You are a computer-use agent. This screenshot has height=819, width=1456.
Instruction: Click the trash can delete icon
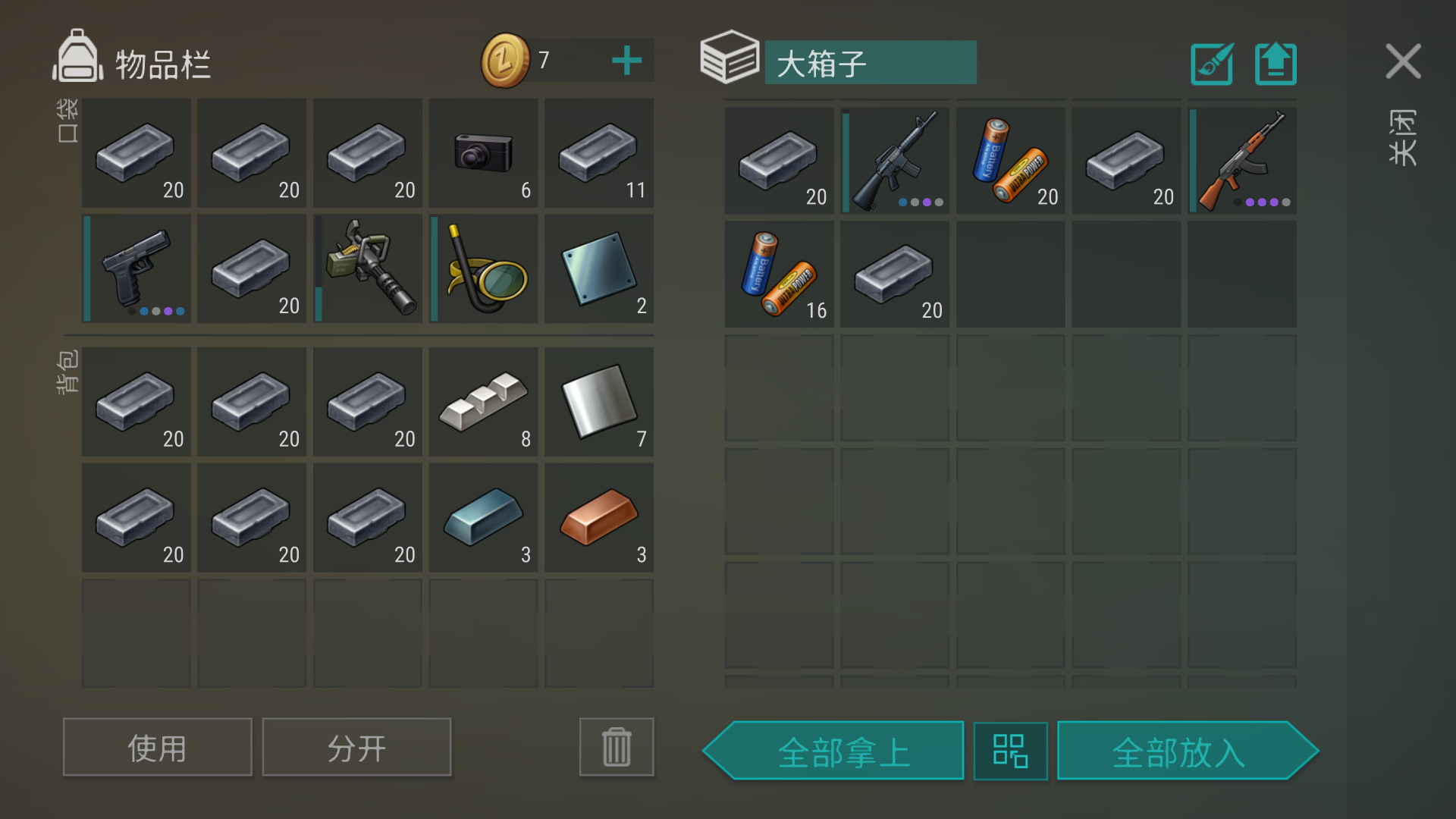click(617, 747)
